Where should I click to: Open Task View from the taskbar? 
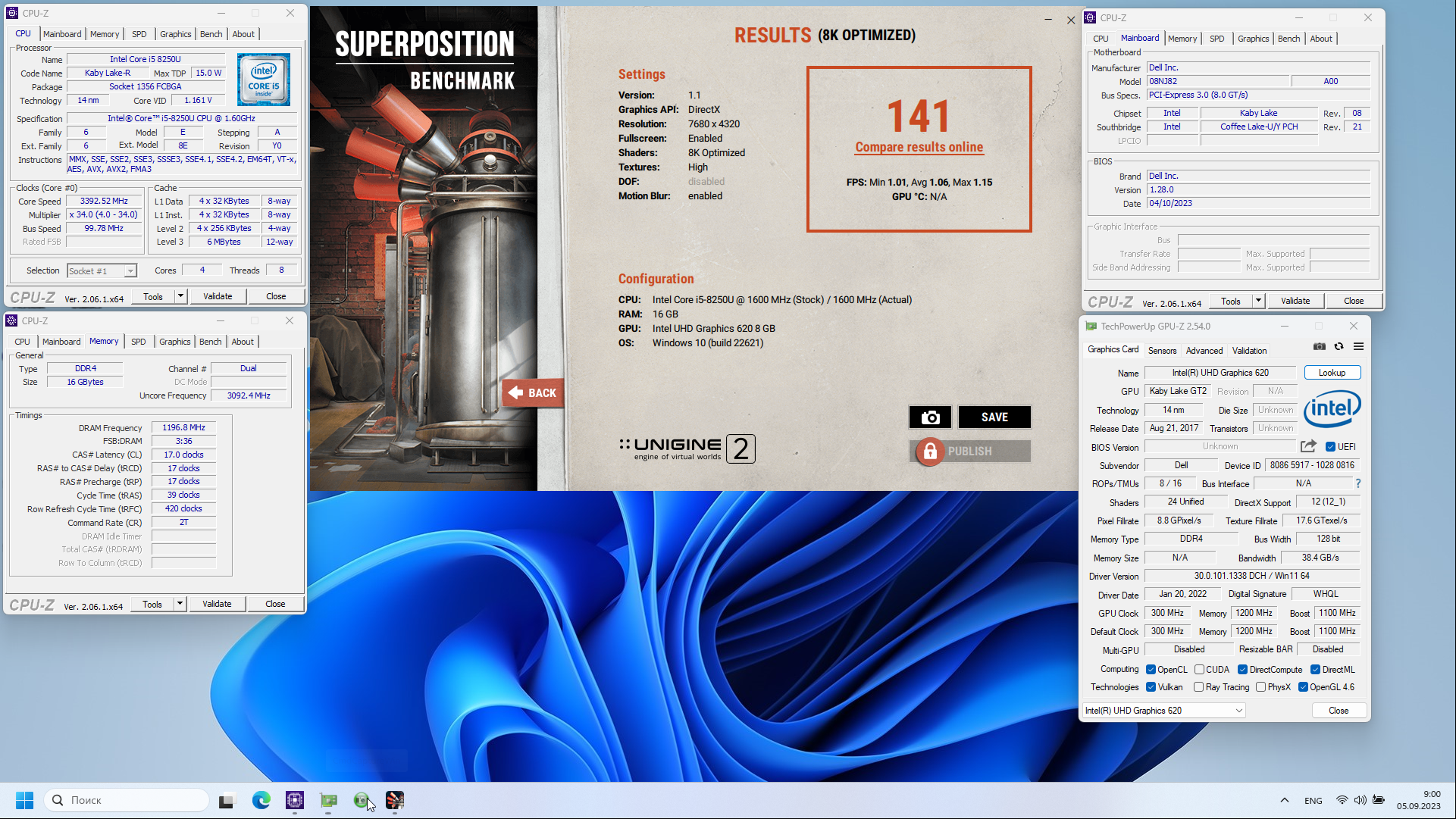coord(227,800)
